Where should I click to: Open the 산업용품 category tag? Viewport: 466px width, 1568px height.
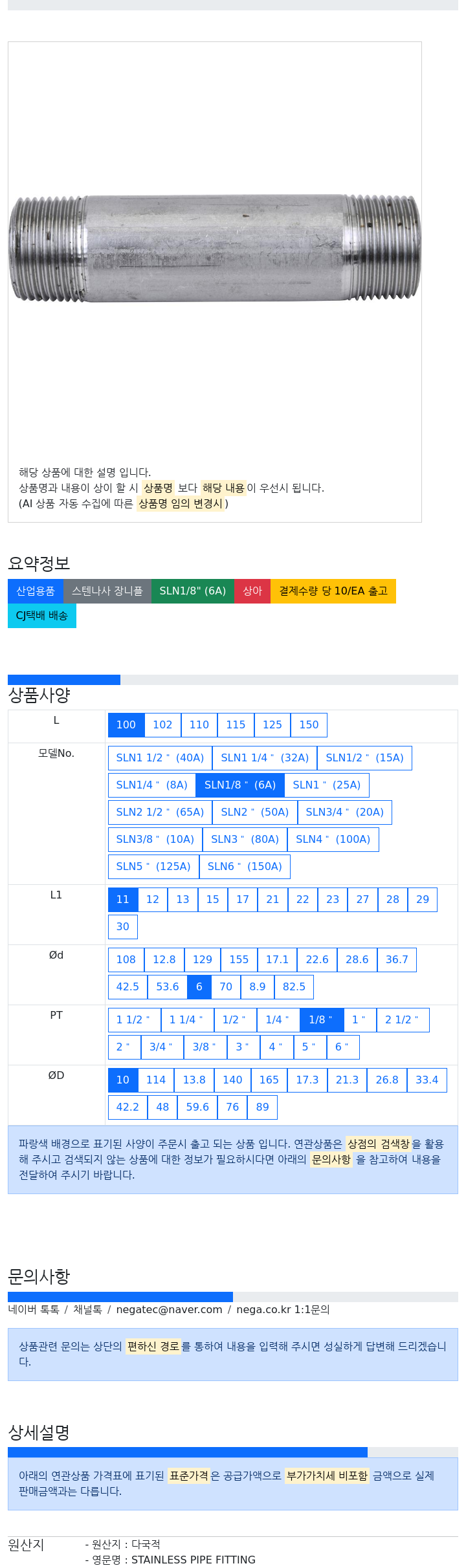[x=36, y=591]
